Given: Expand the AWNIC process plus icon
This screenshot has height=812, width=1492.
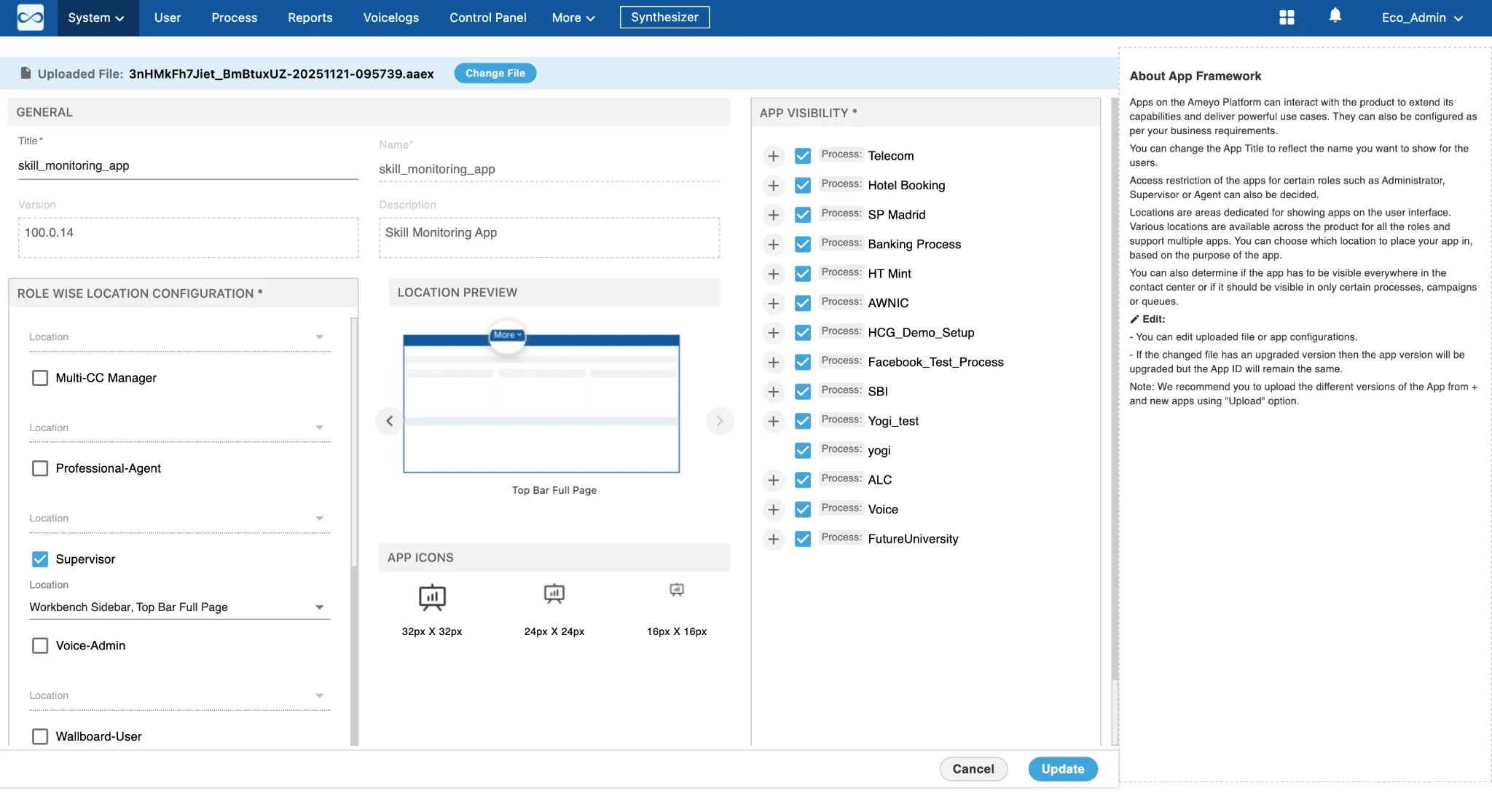Looking at the screenshot, I should [774, 303].
